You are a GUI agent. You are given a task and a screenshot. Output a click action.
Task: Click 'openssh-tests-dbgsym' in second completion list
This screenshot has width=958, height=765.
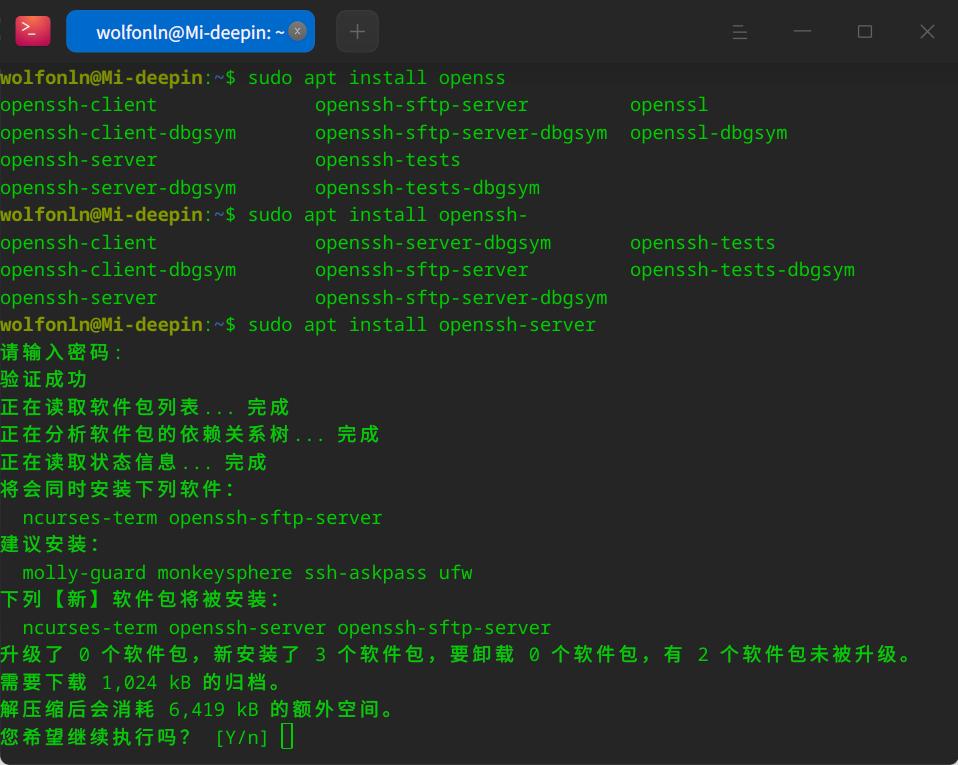[742, 270]
